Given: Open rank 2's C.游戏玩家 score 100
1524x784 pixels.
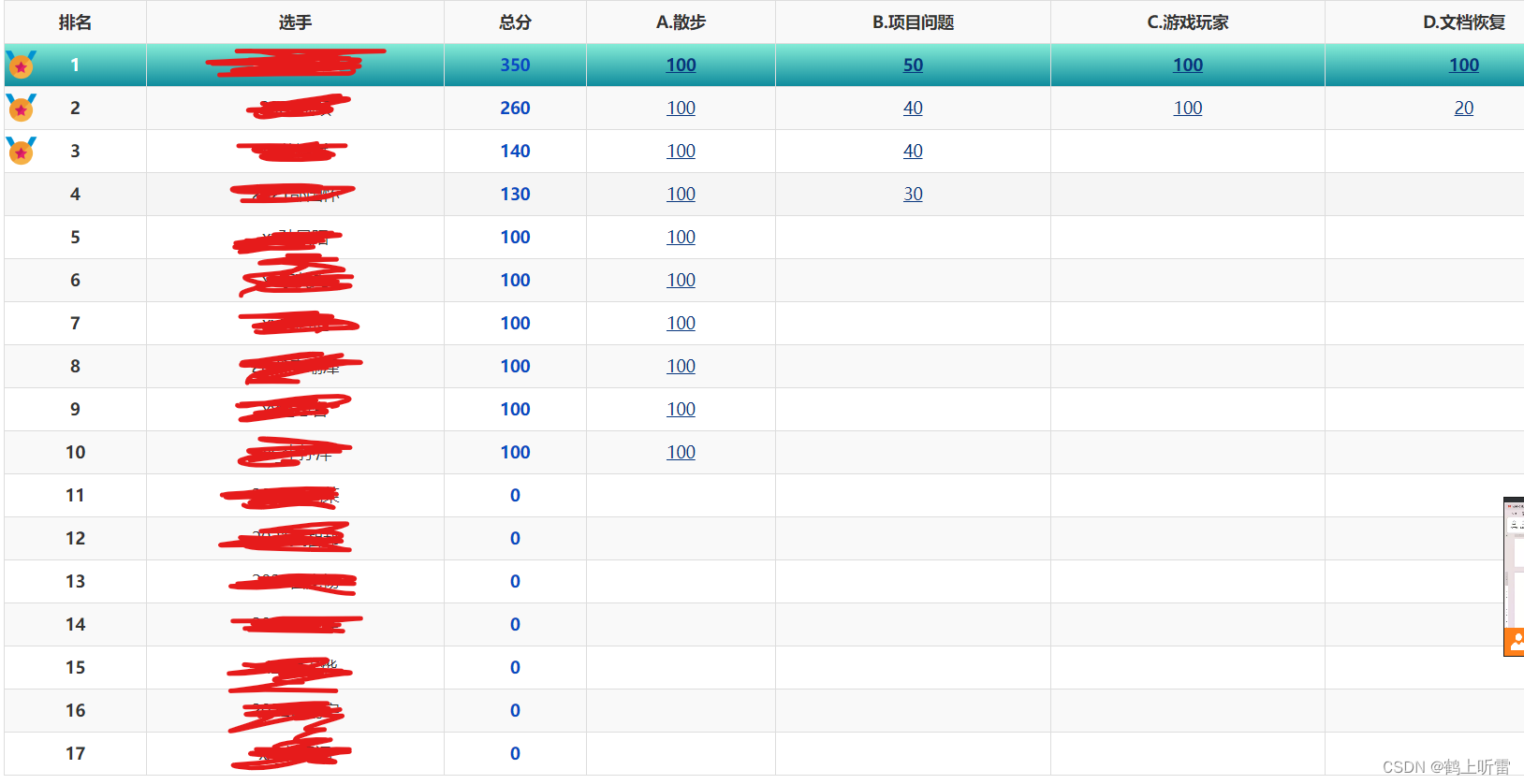Looking at the screenshot, I should point(1188,108).
